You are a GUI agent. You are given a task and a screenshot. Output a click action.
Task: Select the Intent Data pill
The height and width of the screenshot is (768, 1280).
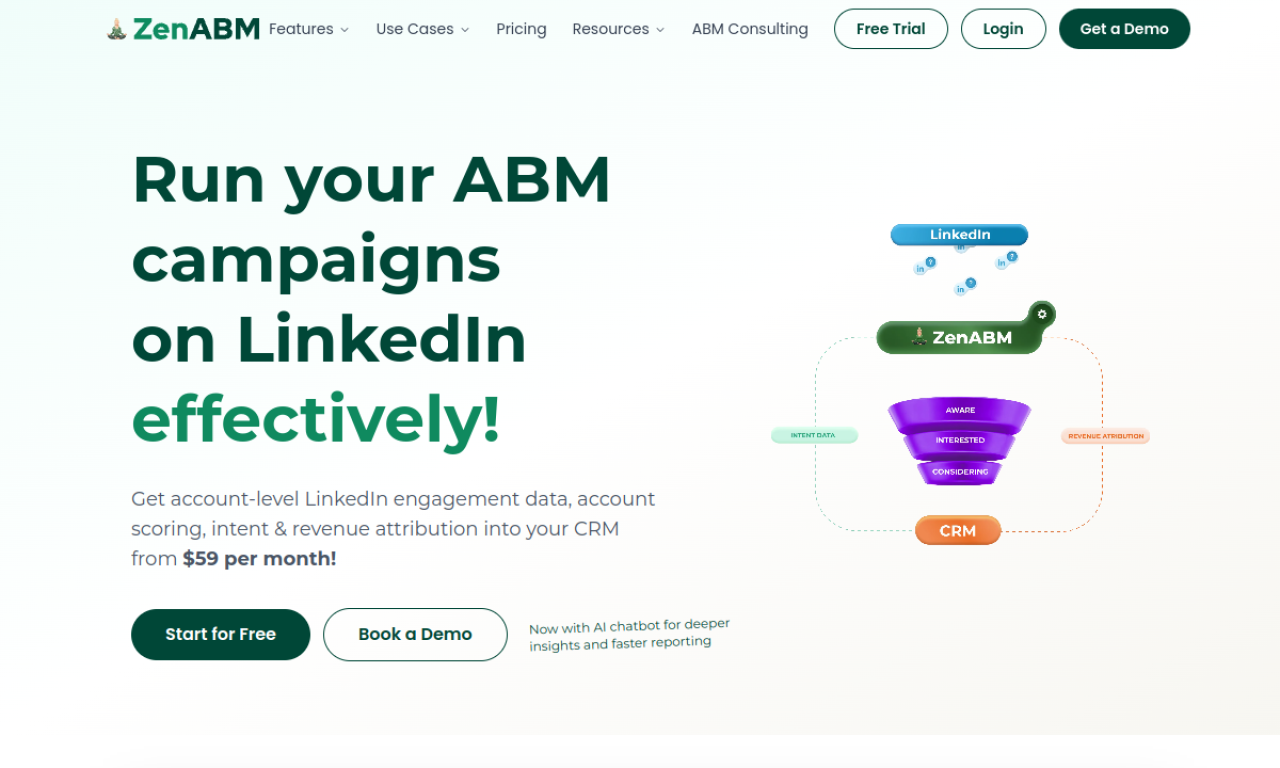[x=814, y=435]
